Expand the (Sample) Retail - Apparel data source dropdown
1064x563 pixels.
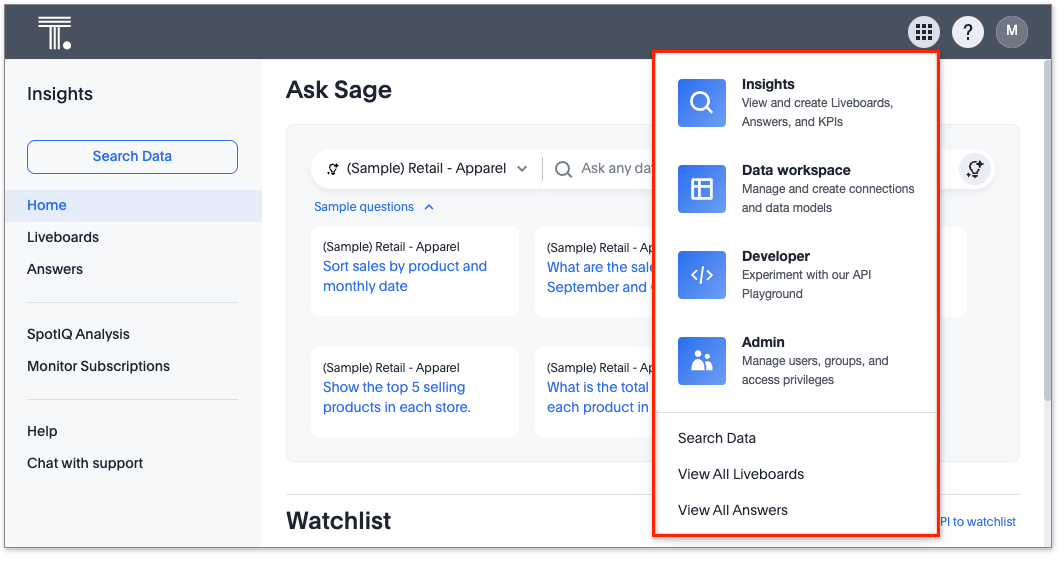428,169
